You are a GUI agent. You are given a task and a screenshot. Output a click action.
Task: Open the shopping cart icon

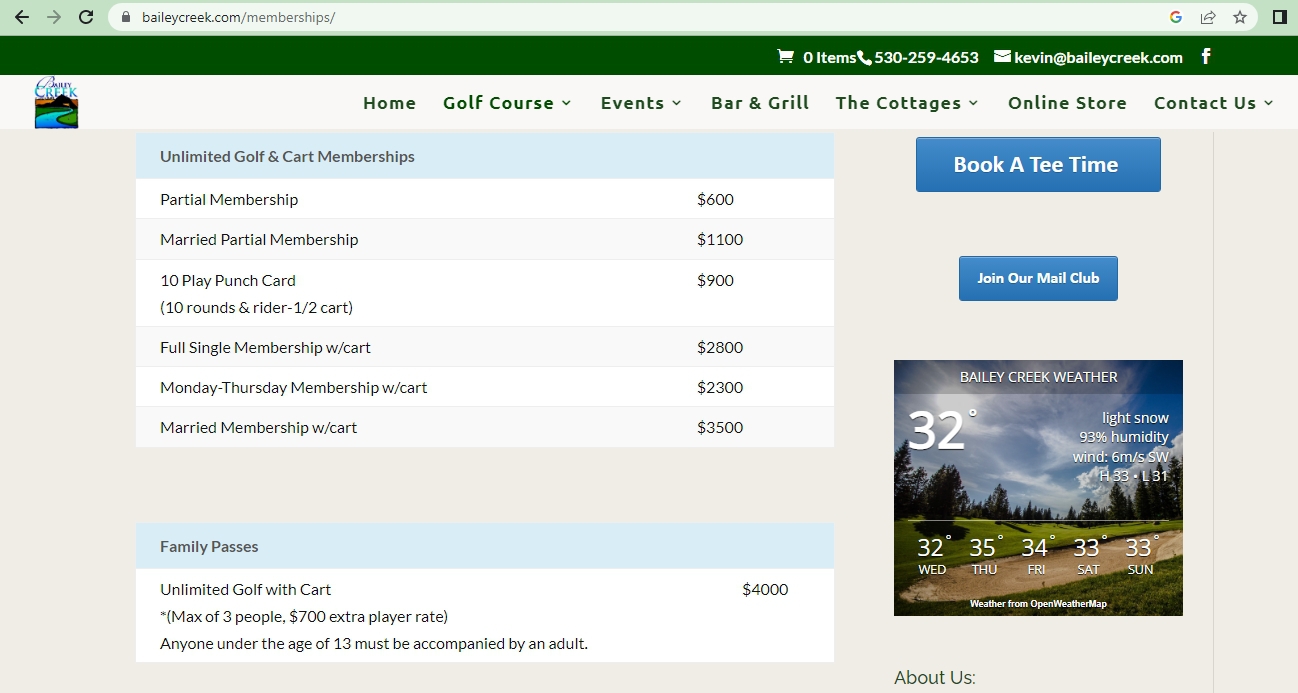click(x=786, y=57)
